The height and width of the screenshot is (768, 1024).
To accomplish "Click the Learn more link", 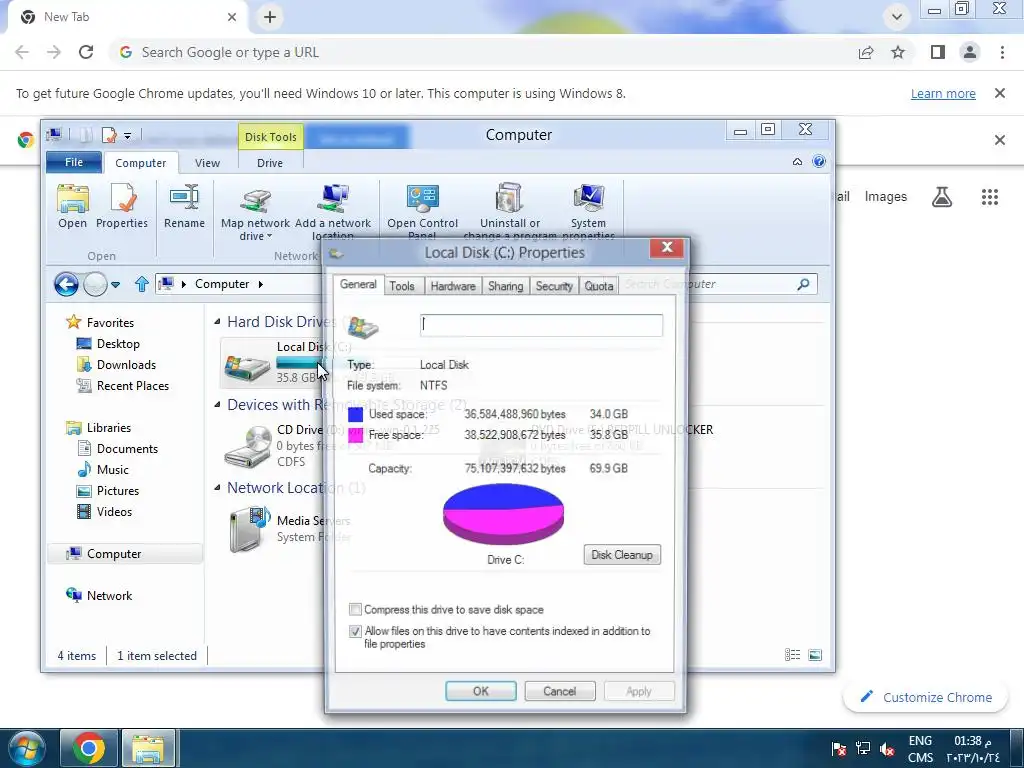I will tap(943, 93).
